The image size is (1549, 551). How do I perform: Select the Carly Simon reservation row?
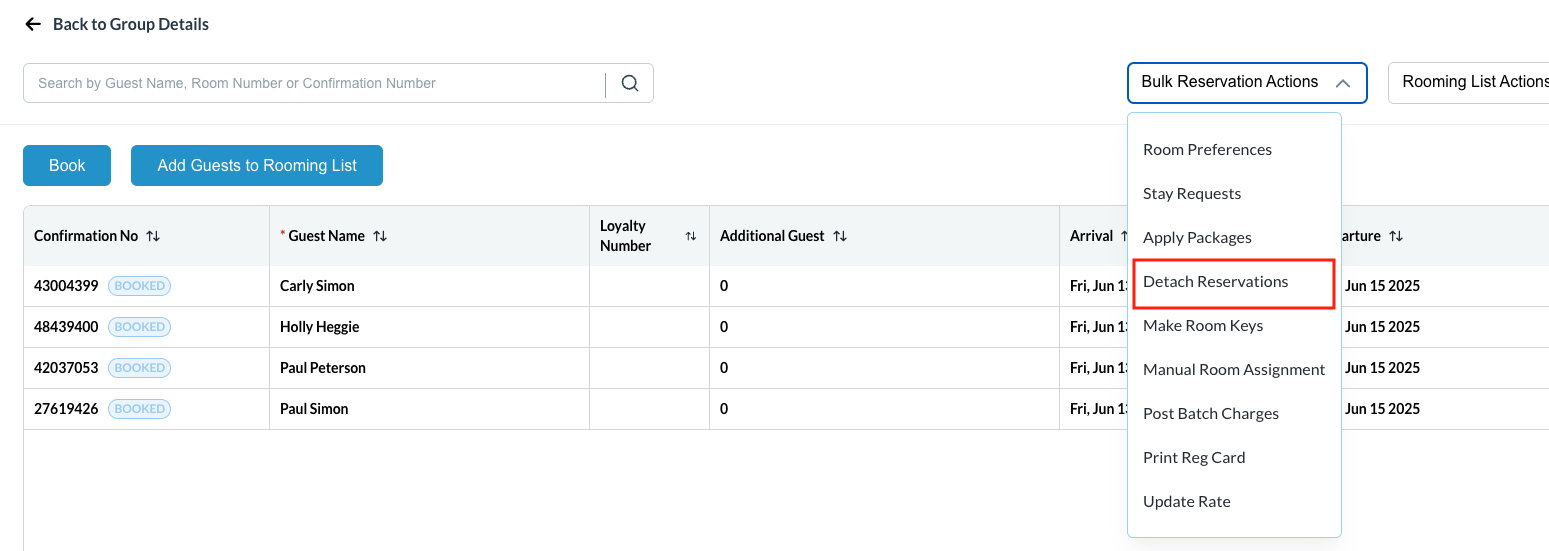click(x=317, y=286)
